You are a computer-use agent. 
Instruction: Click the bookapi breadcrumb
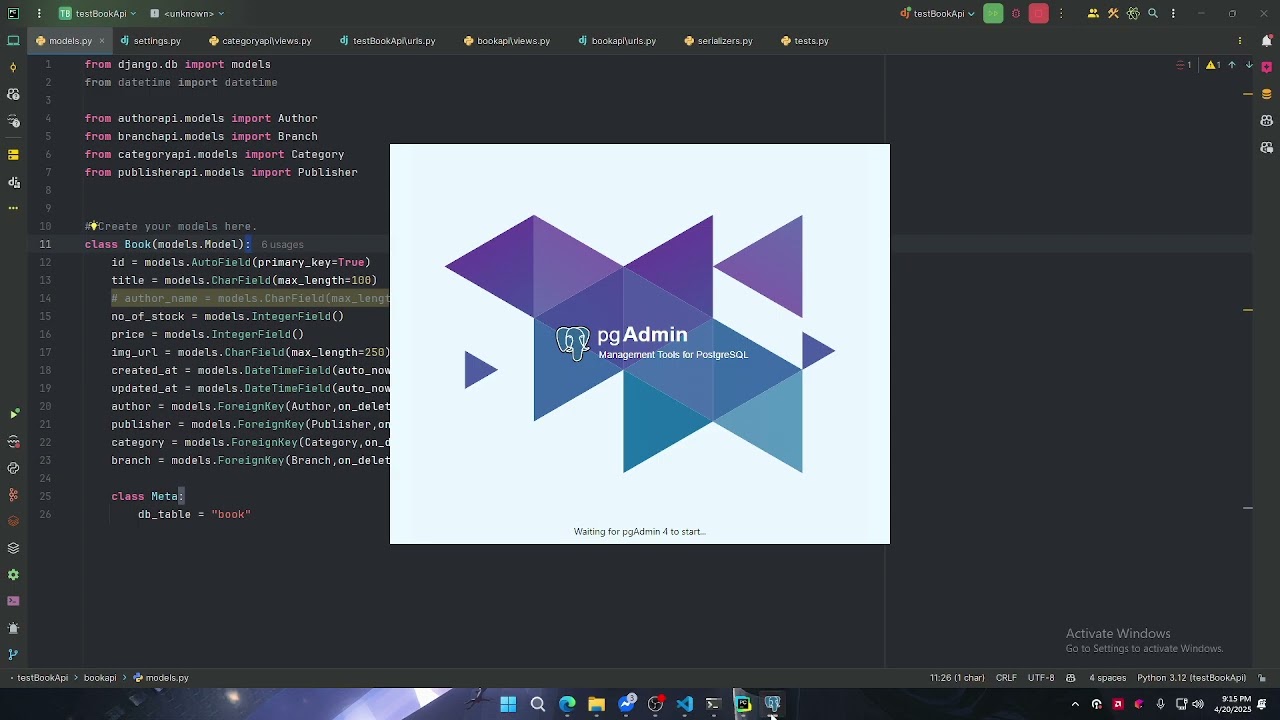click(100, 678)
